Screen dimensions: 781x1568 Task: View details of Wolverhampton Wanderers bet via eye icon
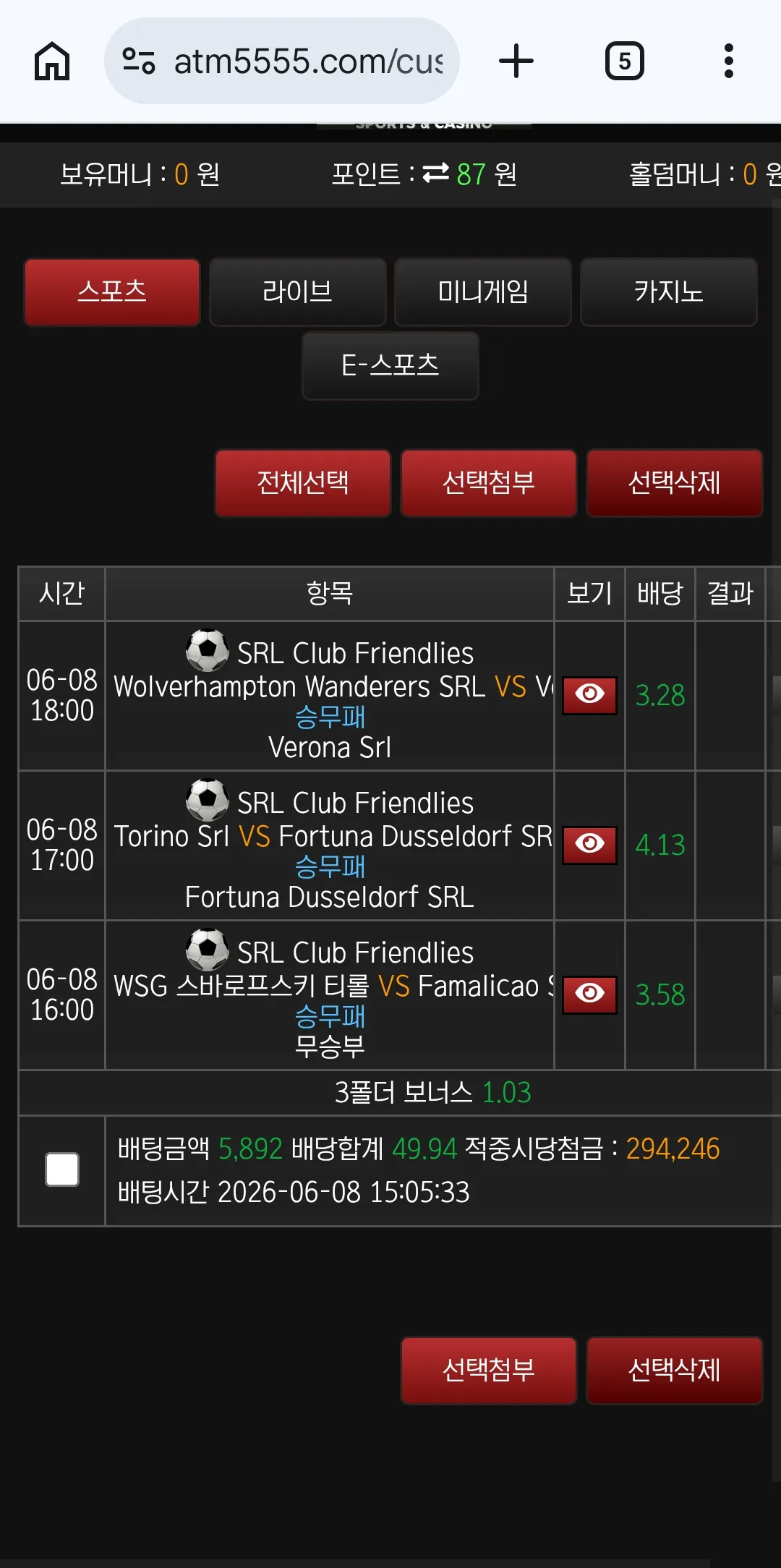tap(589, 695)
